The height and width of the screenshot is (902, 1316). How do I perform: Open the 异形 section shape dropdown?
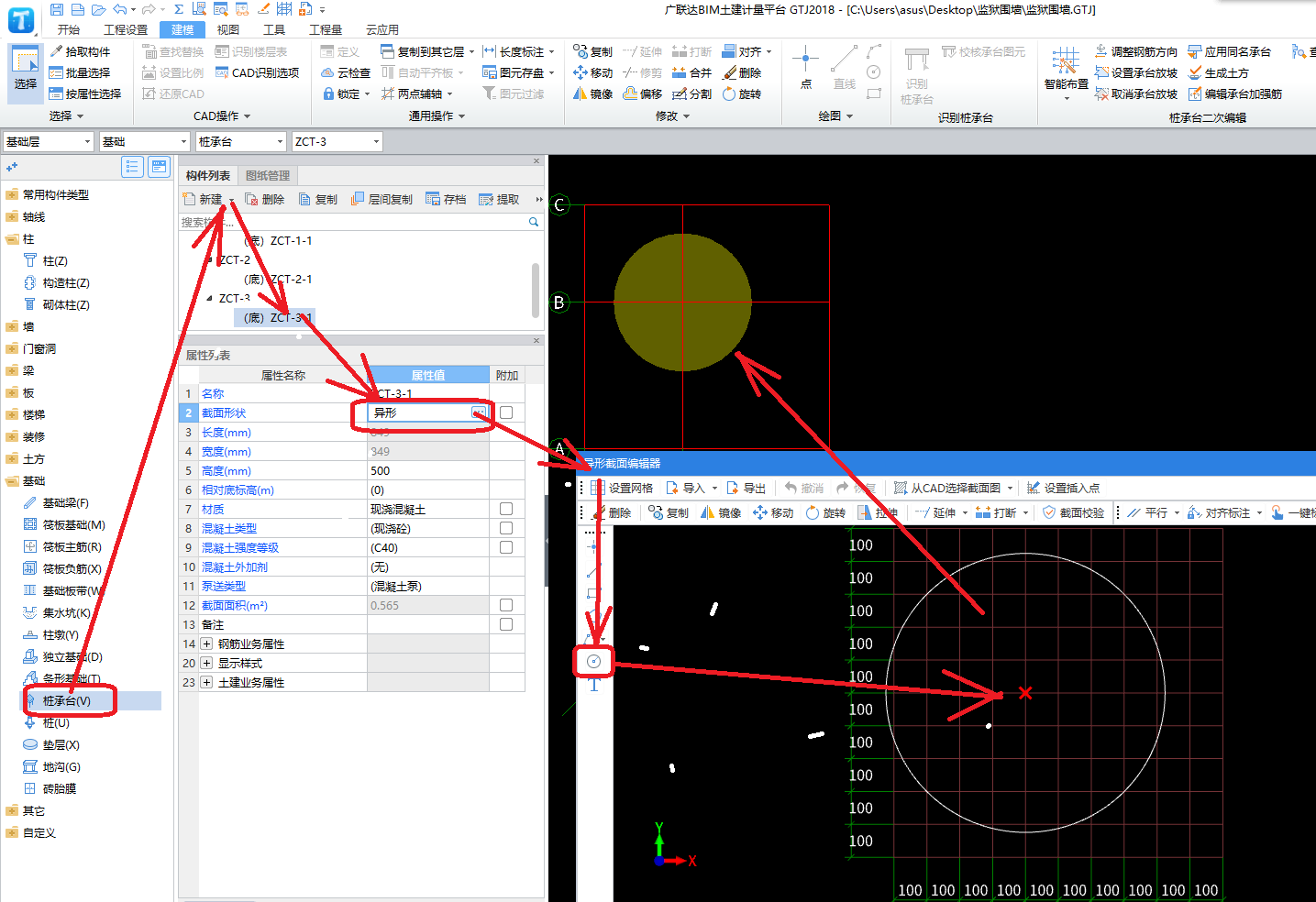click(x=479, y=413)
